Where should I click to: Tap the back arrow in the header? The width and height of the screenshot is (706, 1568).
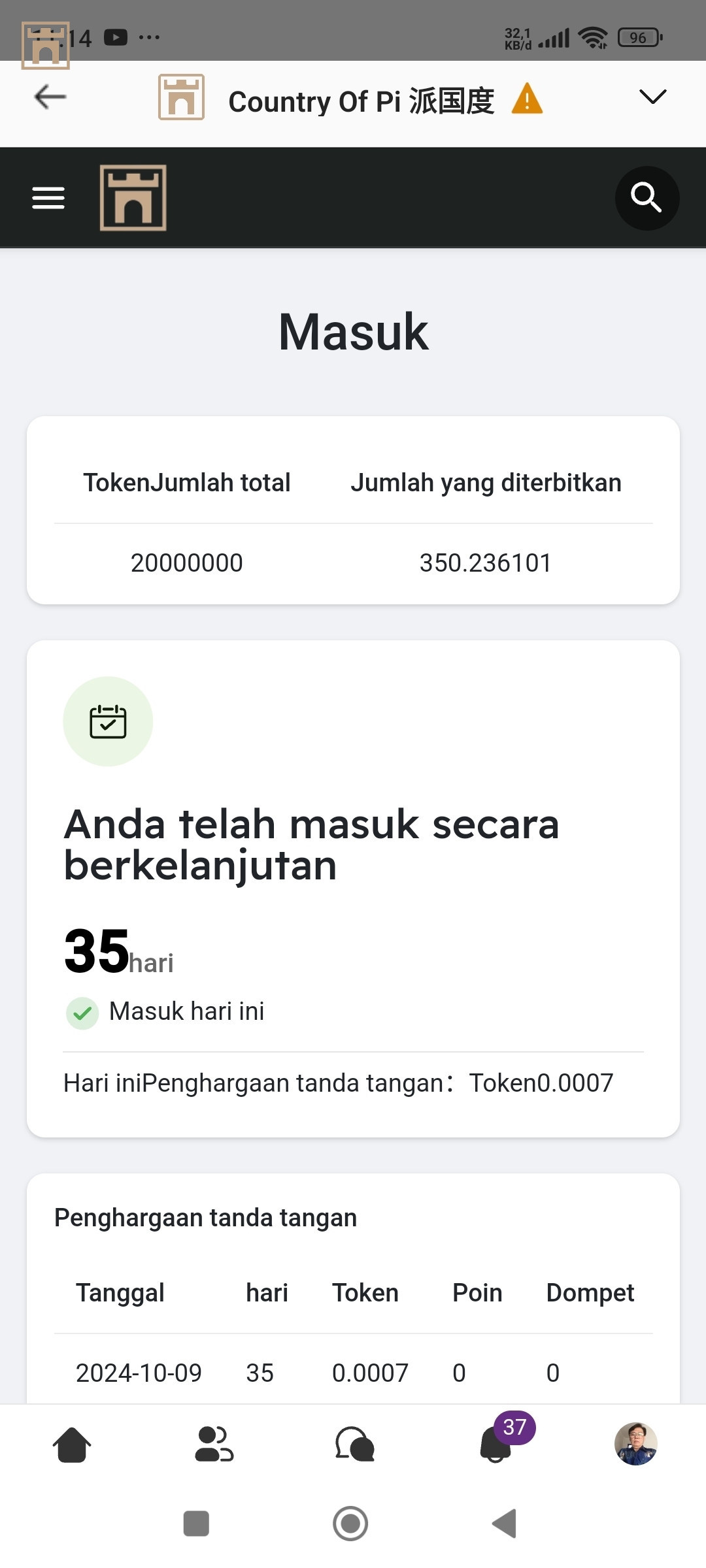50,97
